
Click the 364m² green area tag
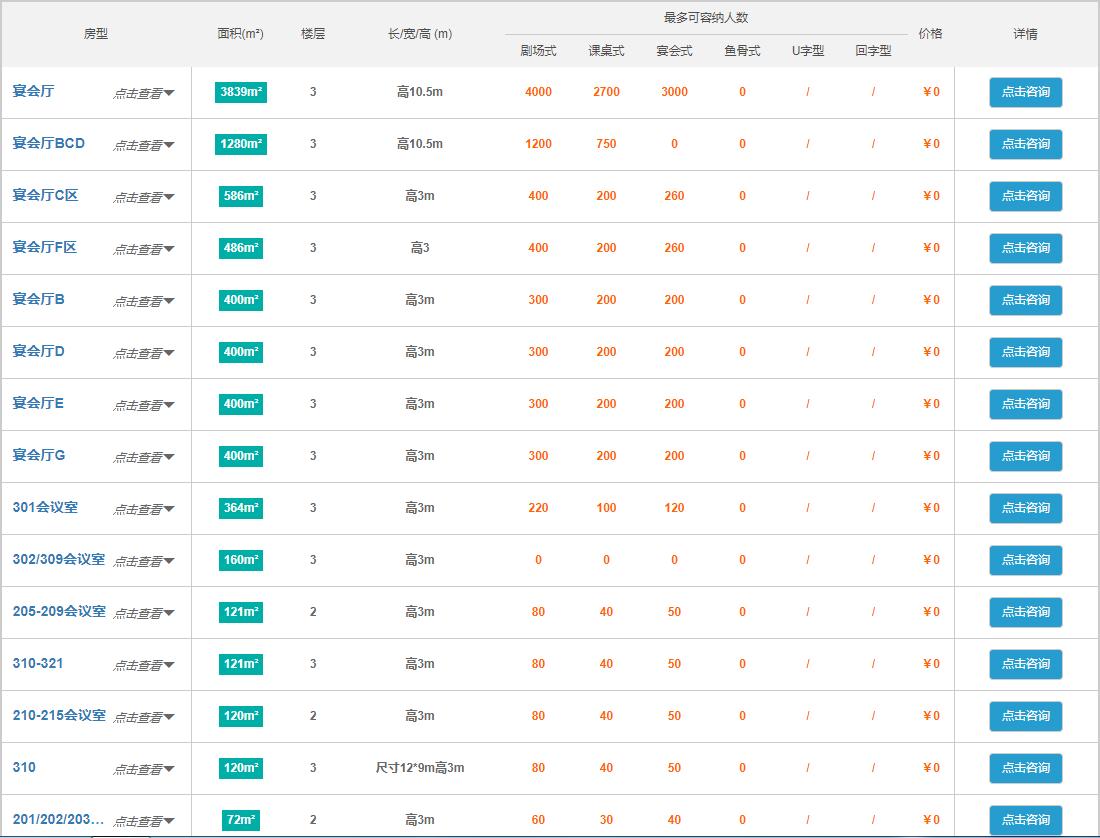[x=241, y=508]
